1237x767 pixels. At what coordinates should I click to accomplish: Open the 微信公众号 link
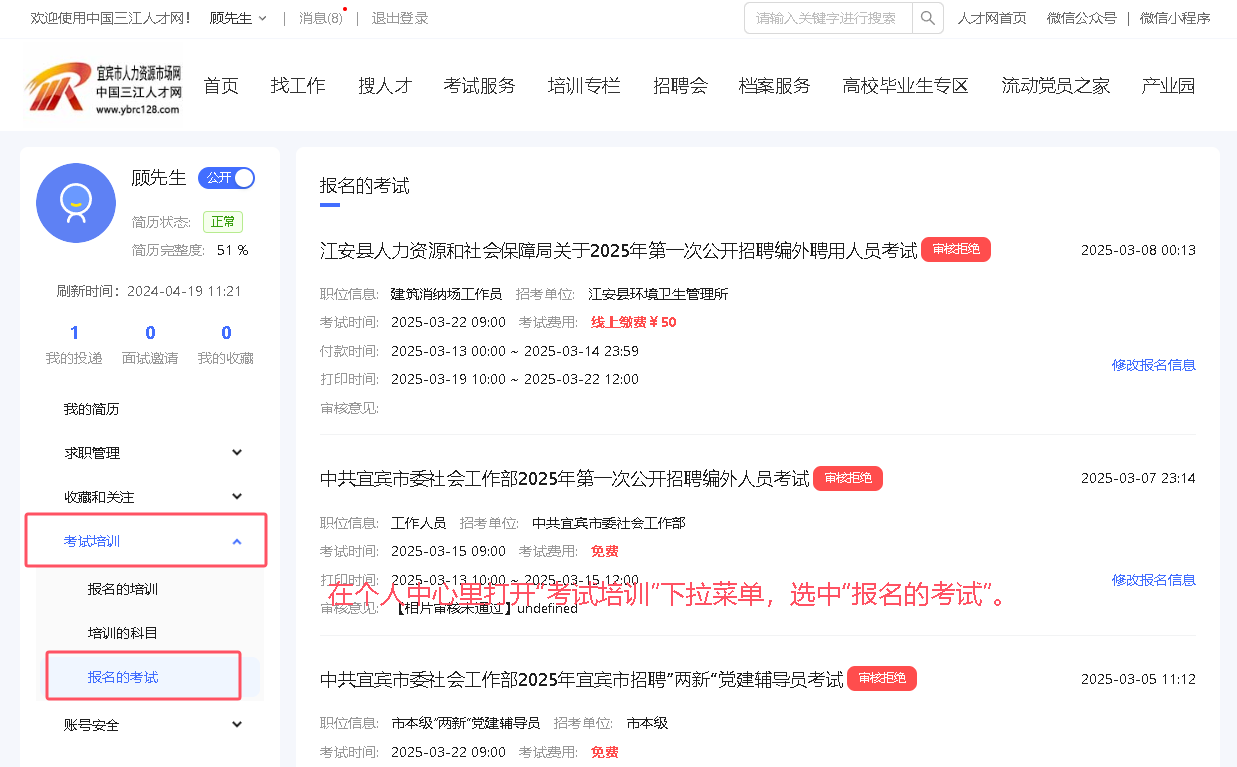1081,18
